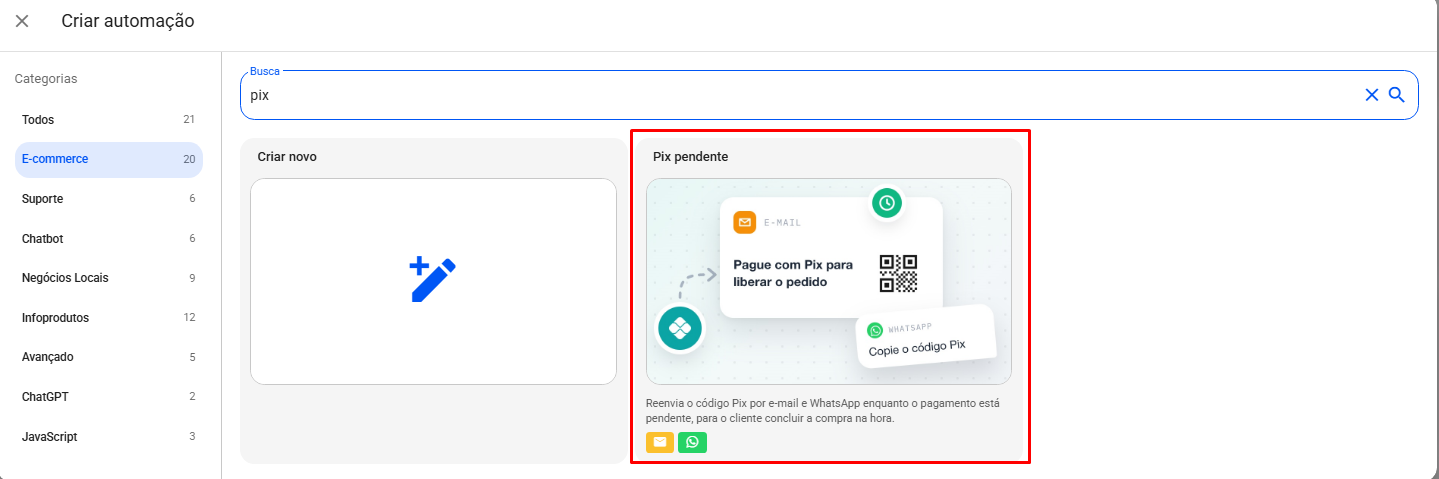This screenshot has width=1439, height=479.
Task: Click the green clock icon in the preview
Action: tap(886, 203)
